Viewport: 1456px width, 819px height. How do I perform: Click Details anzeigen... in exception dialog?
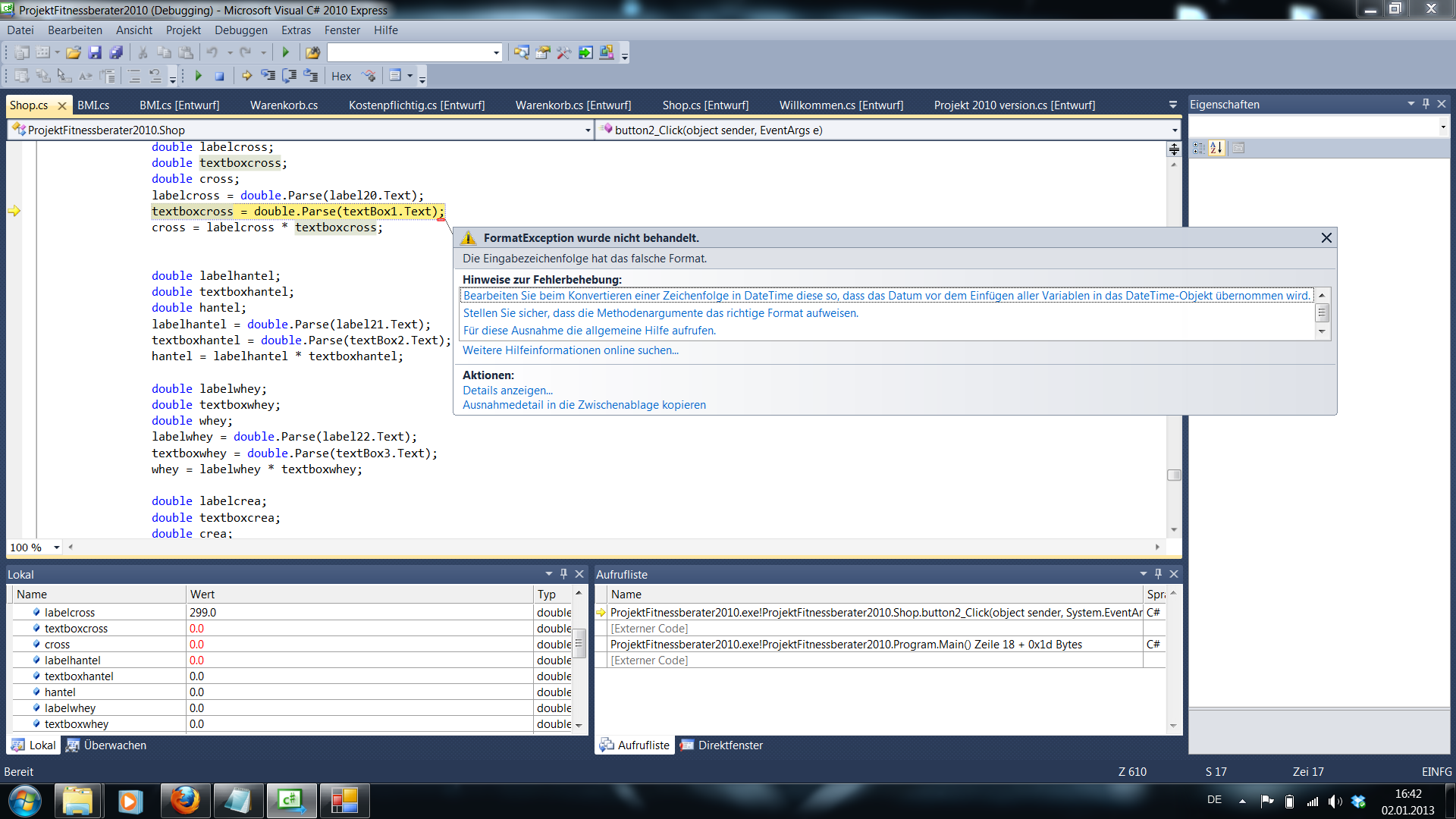(507, 391)
